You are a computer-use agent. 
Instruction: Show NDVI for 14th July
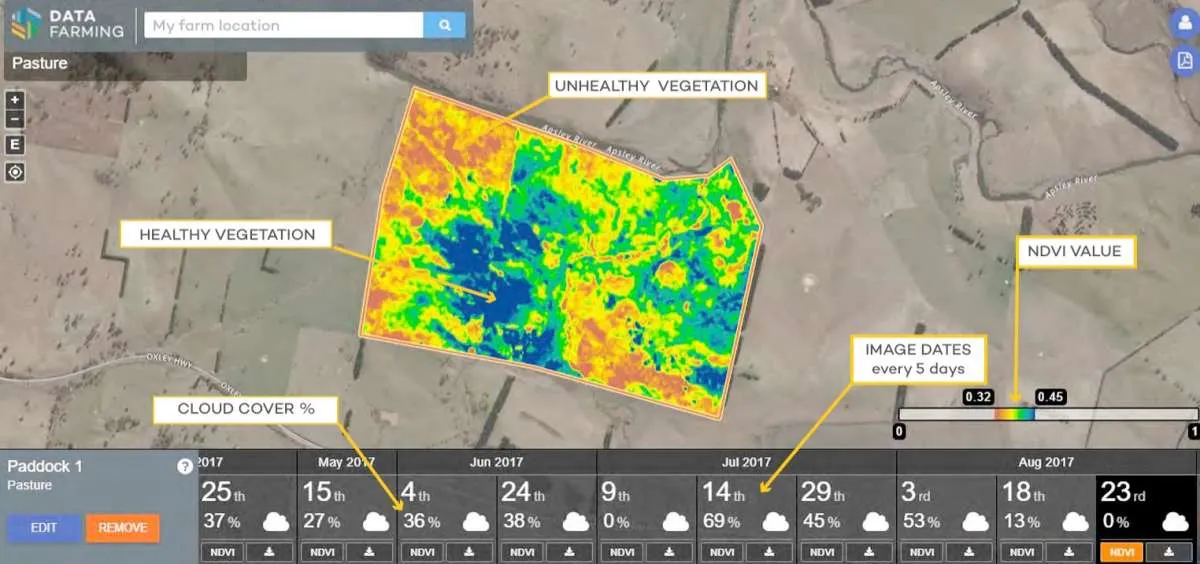[x=721, y=552]
